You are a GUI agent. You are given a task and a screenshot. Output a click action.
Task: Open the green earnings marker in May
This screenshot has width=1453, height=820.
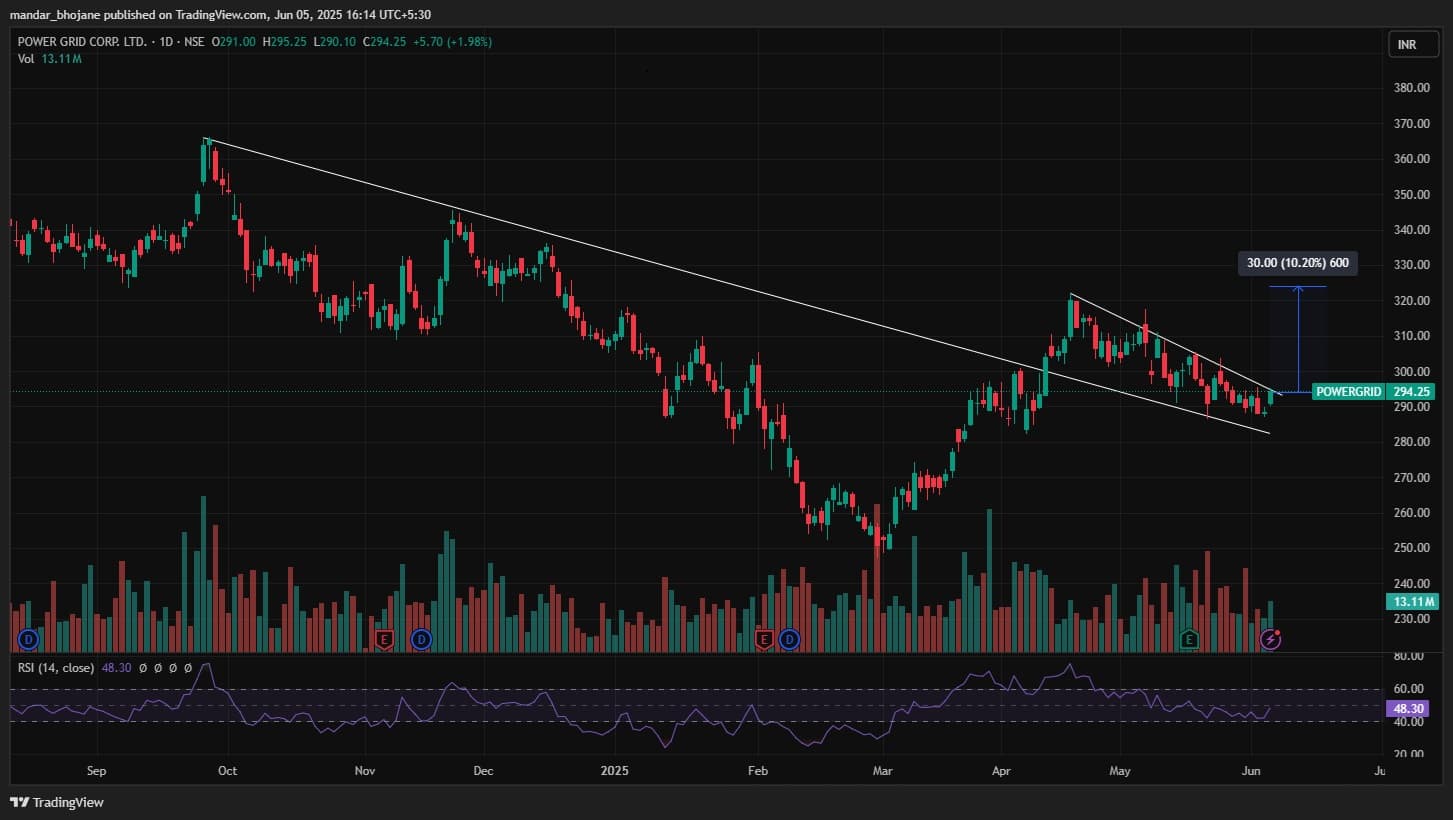coord(1189,638)
